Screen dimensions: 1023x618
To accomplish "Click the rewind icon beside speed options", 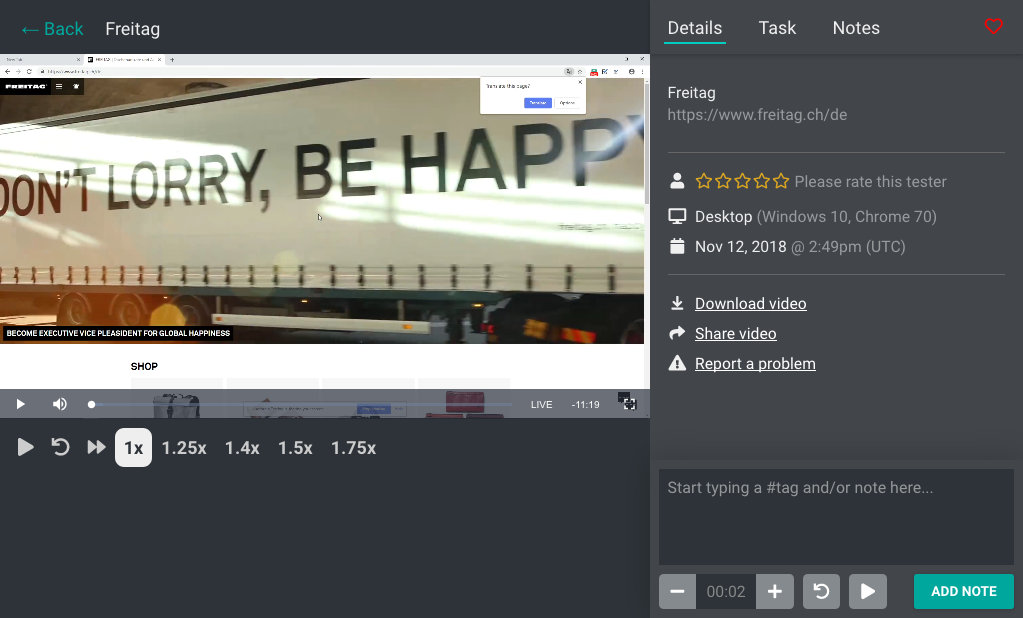I will 61,448.
